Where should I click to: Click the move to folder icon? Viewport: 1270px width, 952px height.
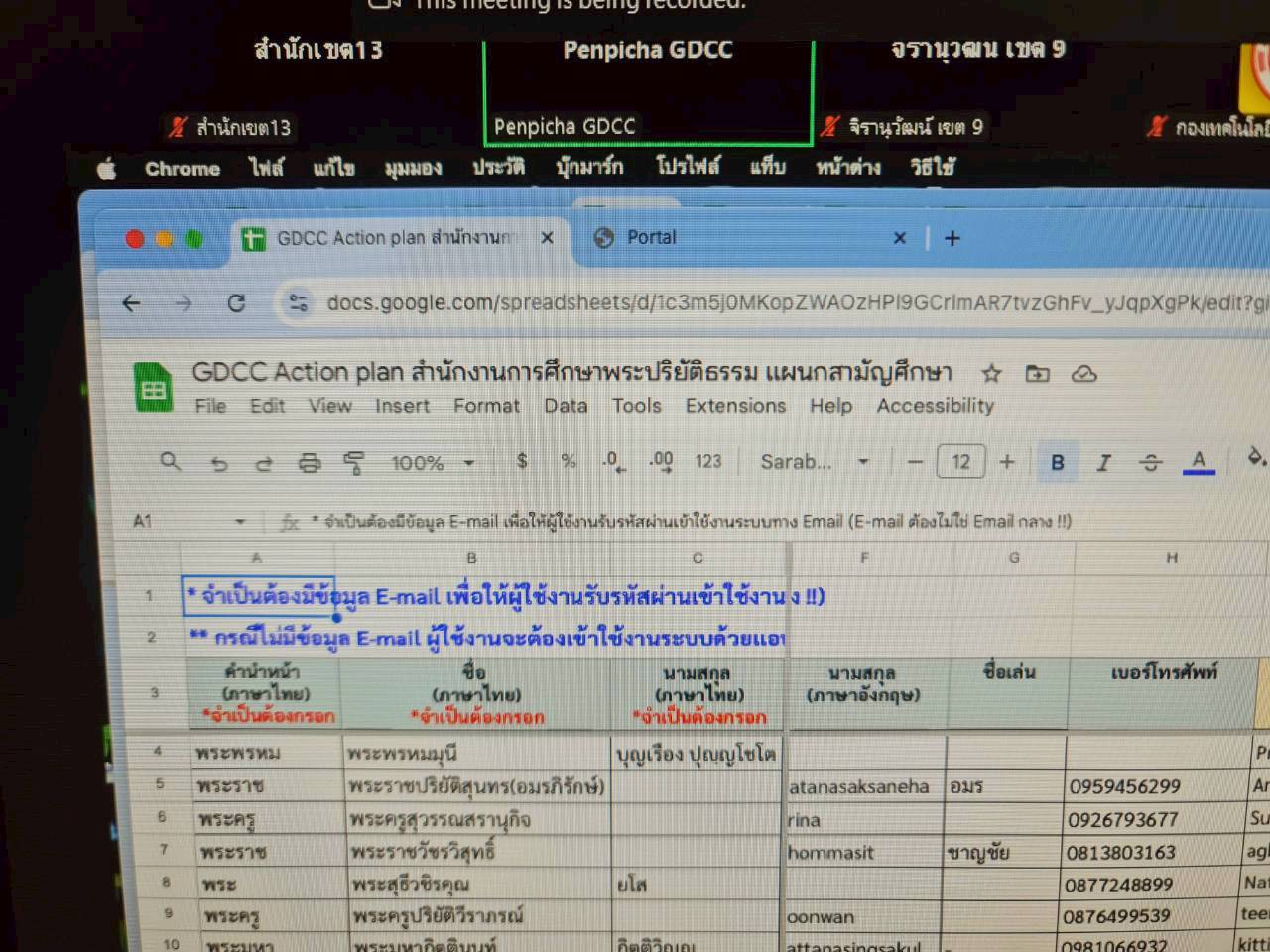1037,374
